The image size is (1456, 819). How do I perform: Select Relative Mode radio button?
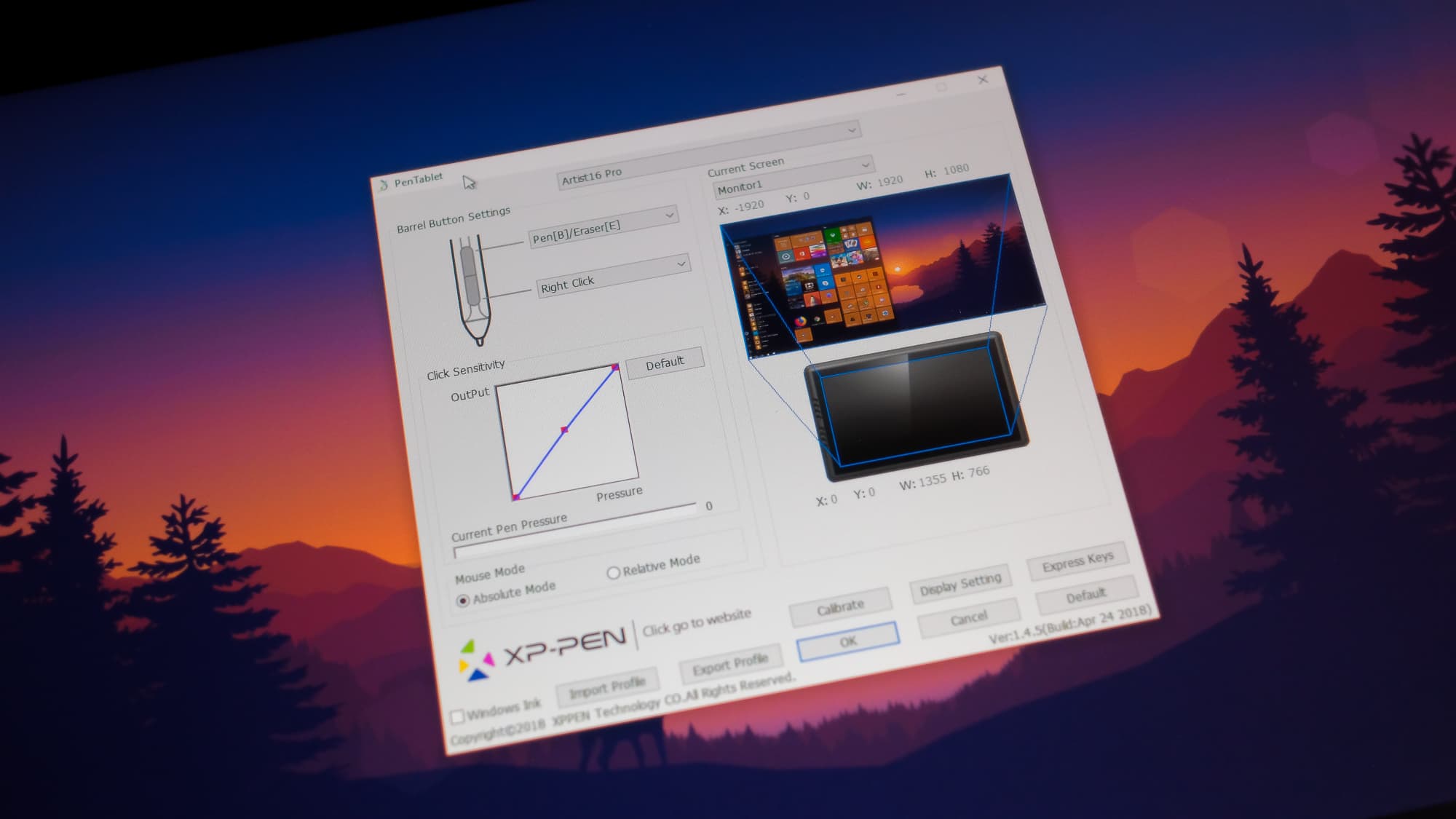coord(613,573)
